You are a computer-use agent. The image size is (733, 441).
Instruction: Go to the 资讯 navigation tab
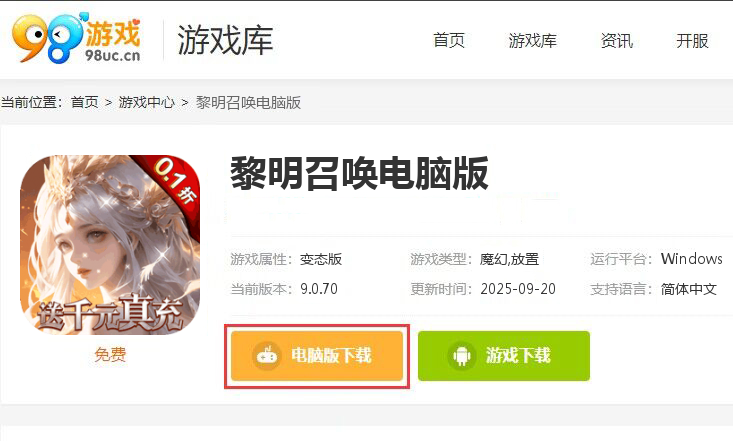click(x=617, y=40)
